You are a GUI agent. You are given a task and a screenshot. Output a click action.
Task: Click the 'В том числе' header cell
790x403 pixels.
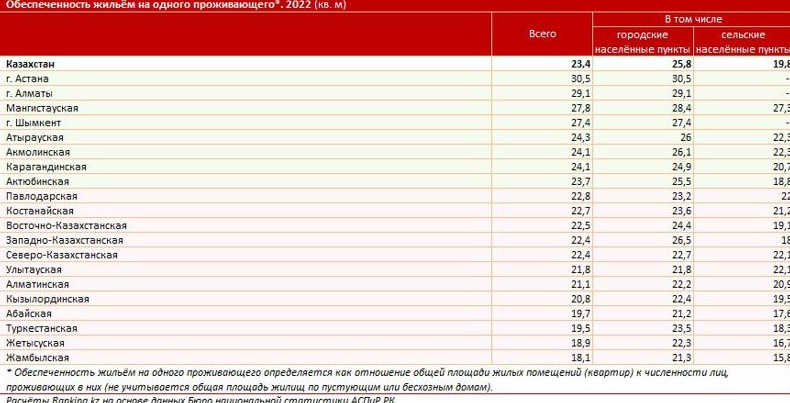point(691,20)
